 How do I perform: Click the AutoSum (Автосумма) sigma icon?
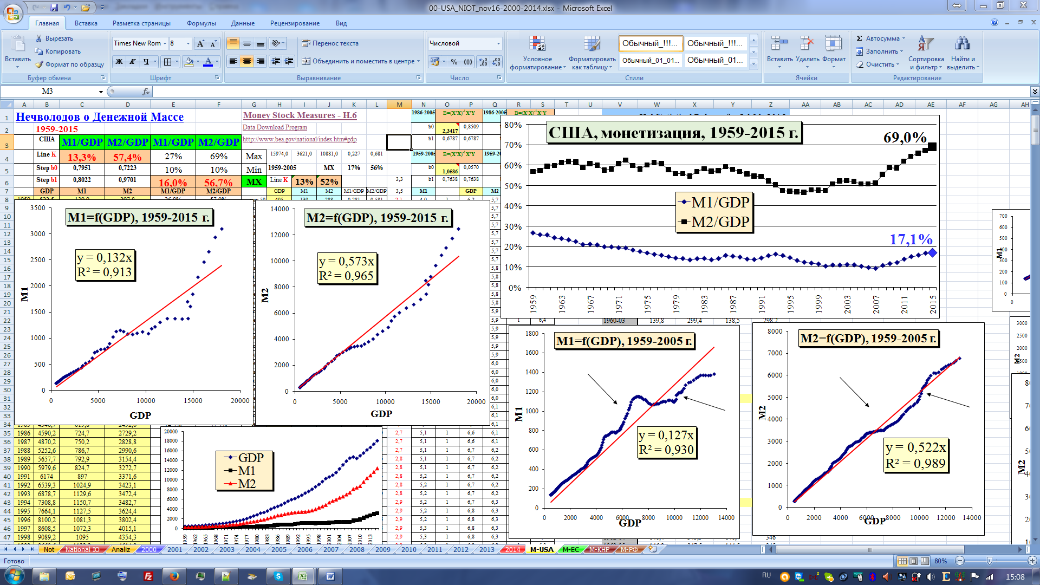(x=859, y=38)
